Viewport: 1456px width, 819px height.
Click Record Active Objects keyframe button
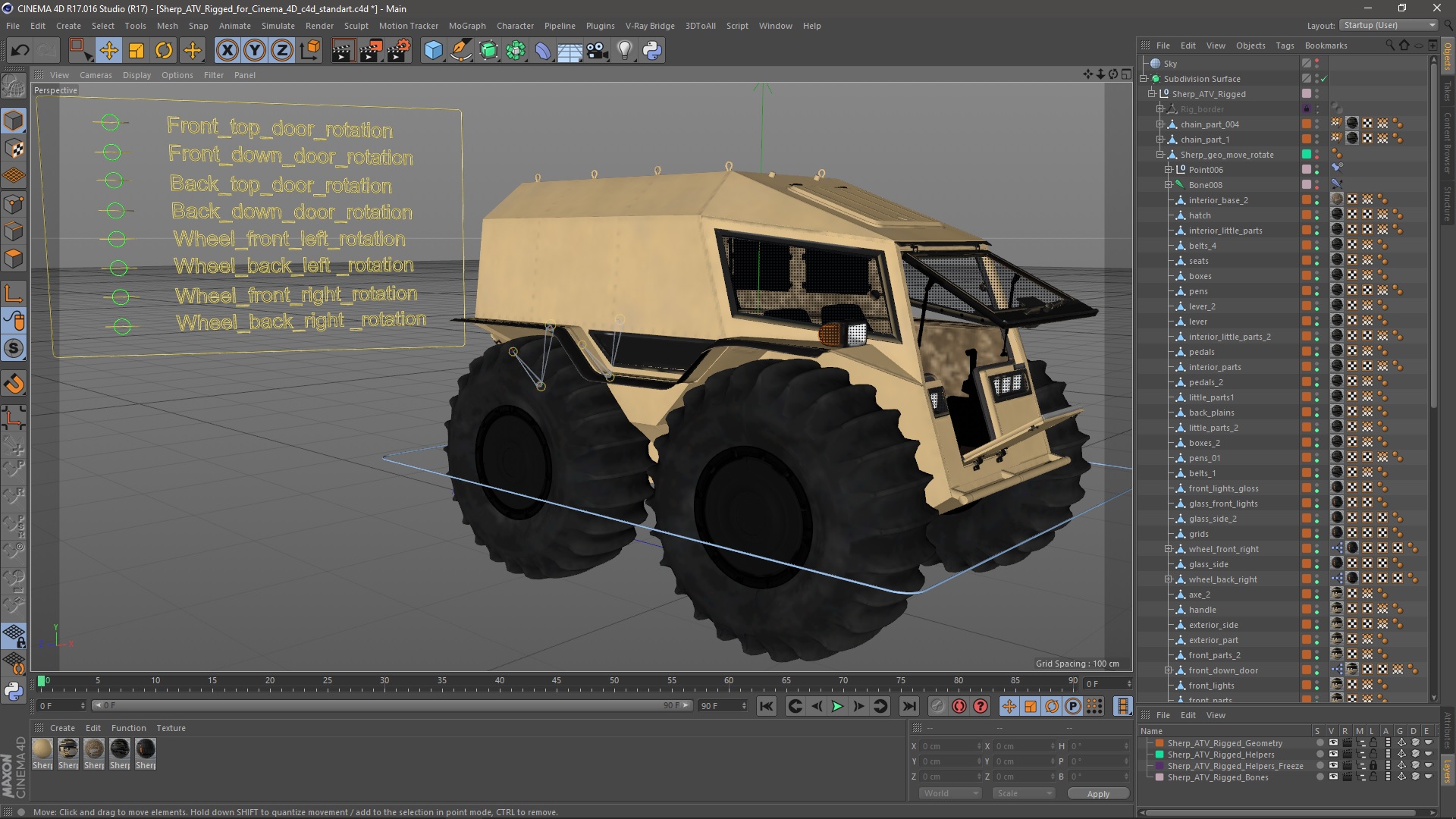point(938,706)
